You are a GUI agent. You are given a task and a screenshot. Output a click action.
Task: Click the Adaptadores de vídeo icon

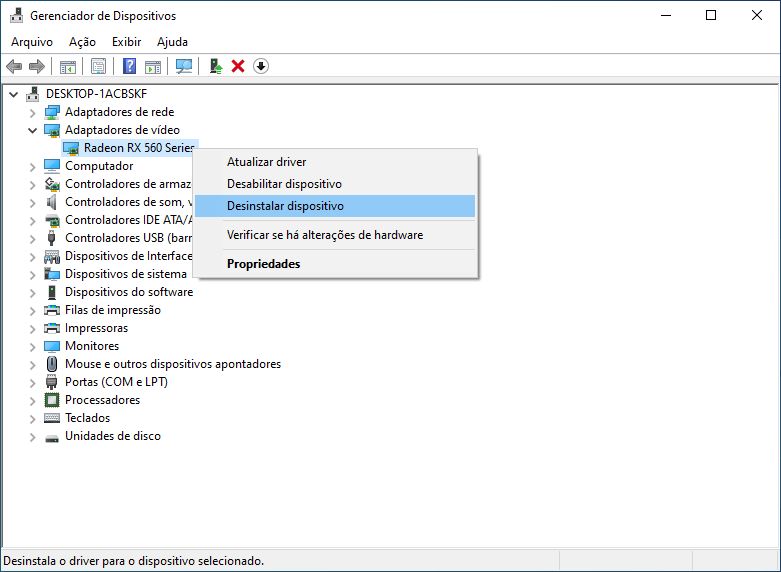click(52, 130)
